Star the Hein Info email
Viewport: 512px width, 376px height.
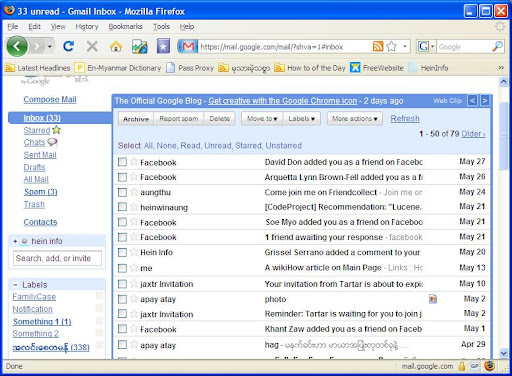134,252
